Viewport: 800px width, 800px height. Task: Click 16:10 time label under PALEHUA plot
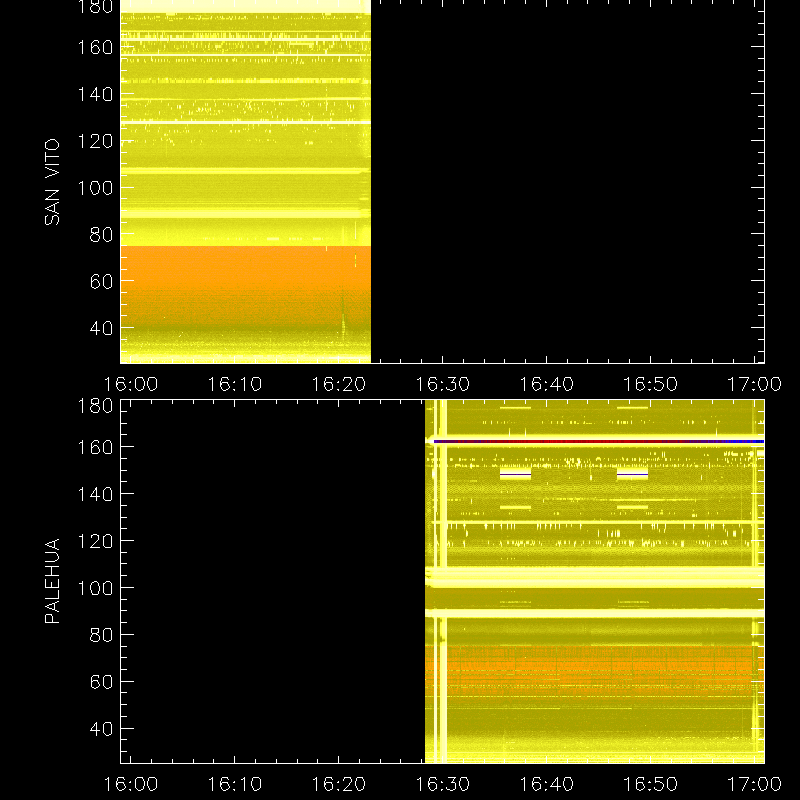tap(235, 784)
